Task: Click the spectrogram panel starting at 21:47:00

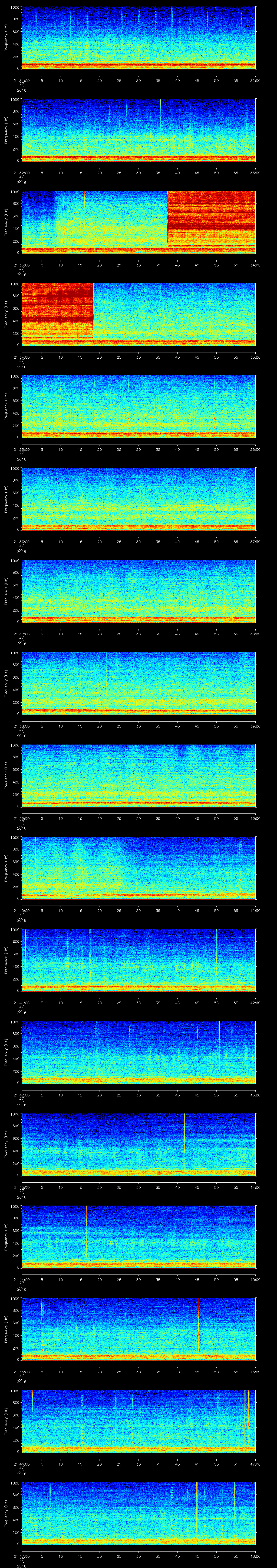Action: pyautogui.click(x=139, y=1514)
